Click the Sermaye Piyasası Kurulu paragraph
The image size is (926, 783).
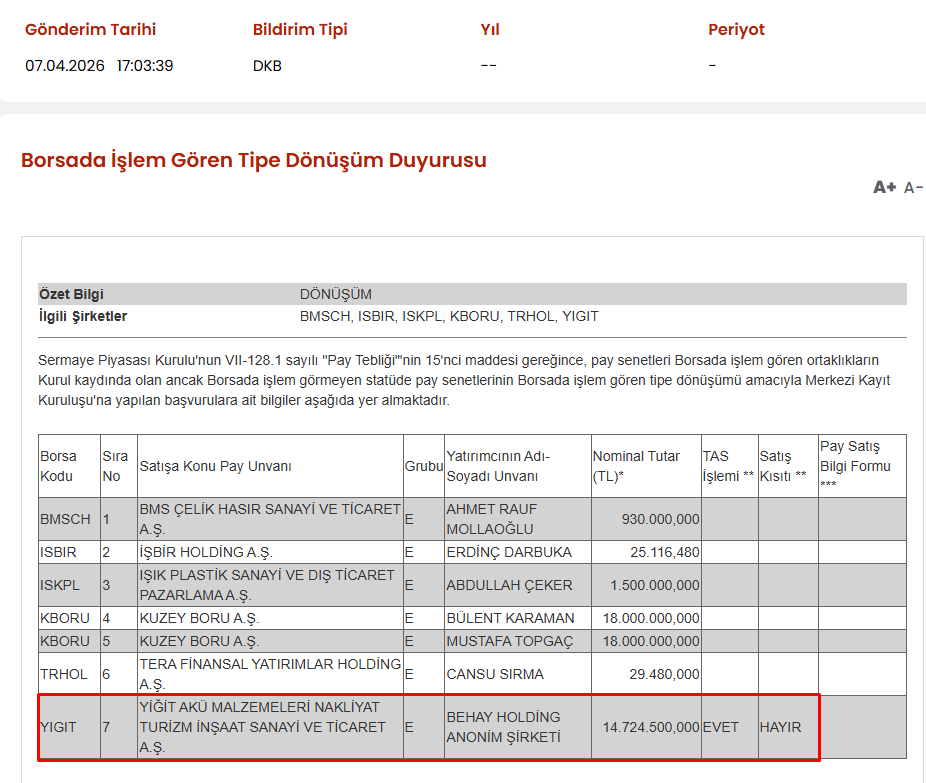464,380
